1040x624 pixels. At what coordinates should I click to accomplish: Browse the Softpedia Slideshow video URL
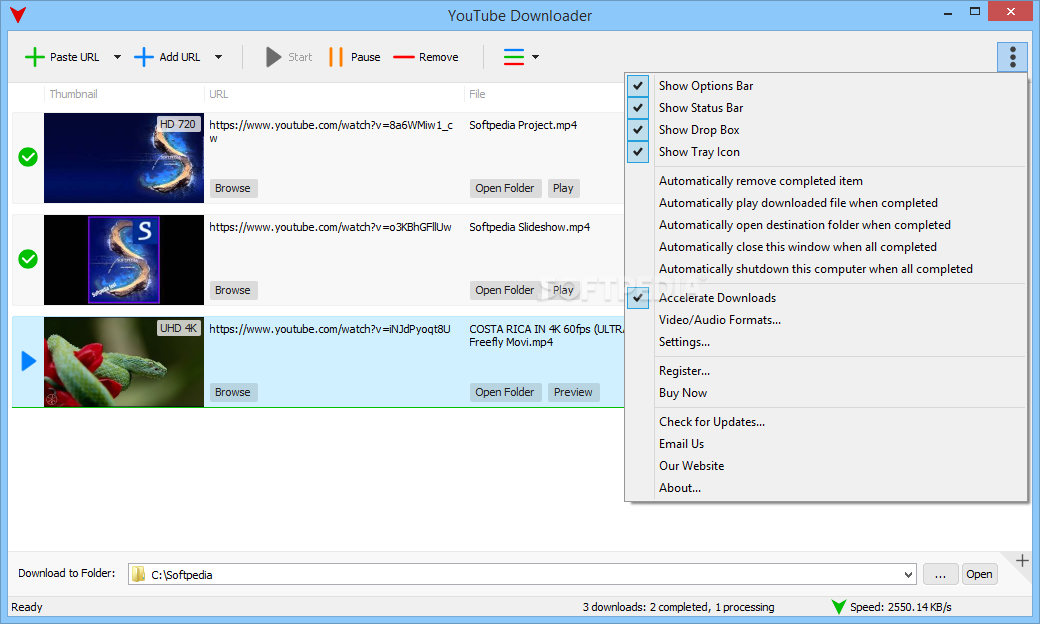coord(233,290)
